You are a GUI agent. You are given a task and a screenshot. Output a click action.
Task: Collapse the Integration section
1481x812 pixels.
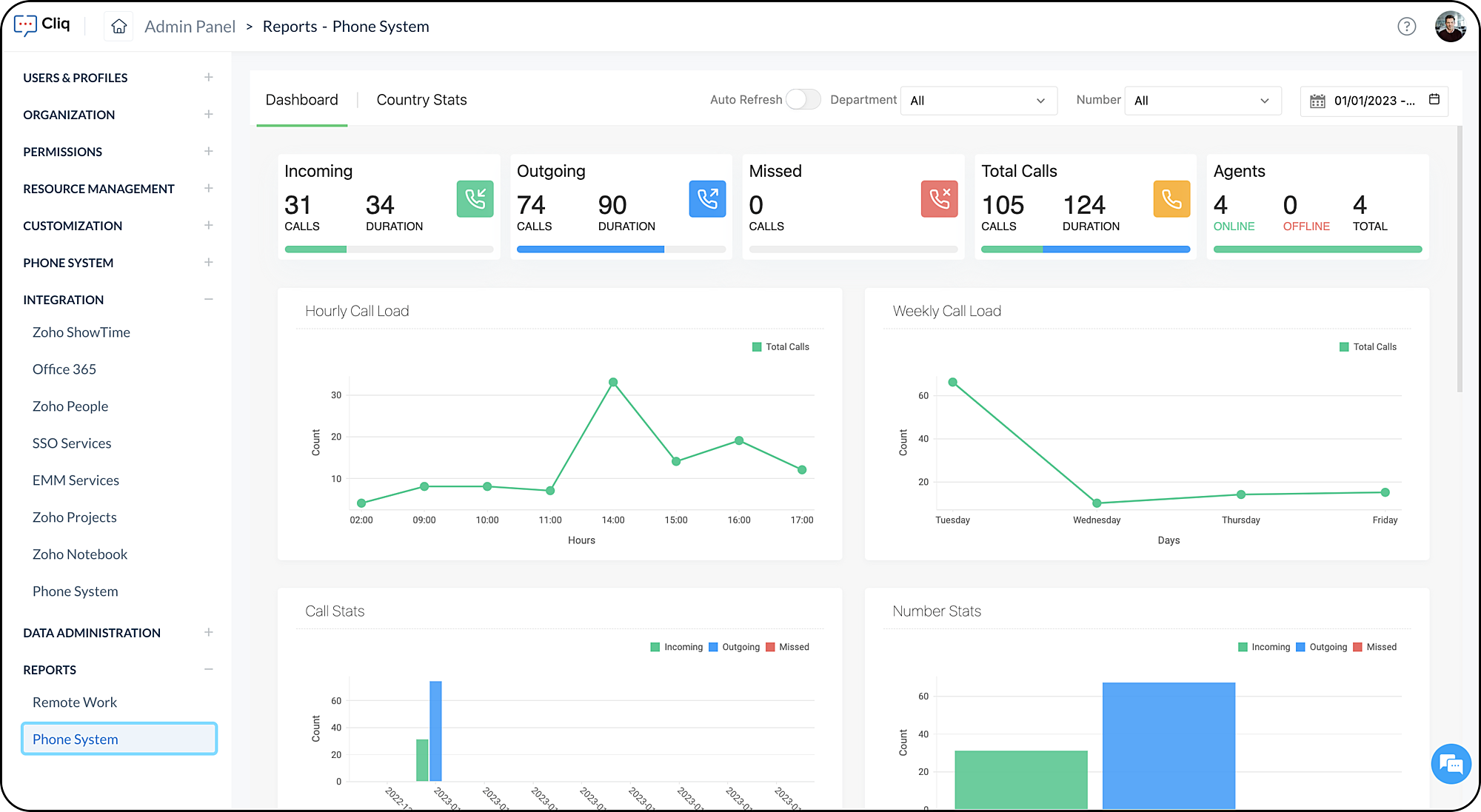tap(209, 300)
